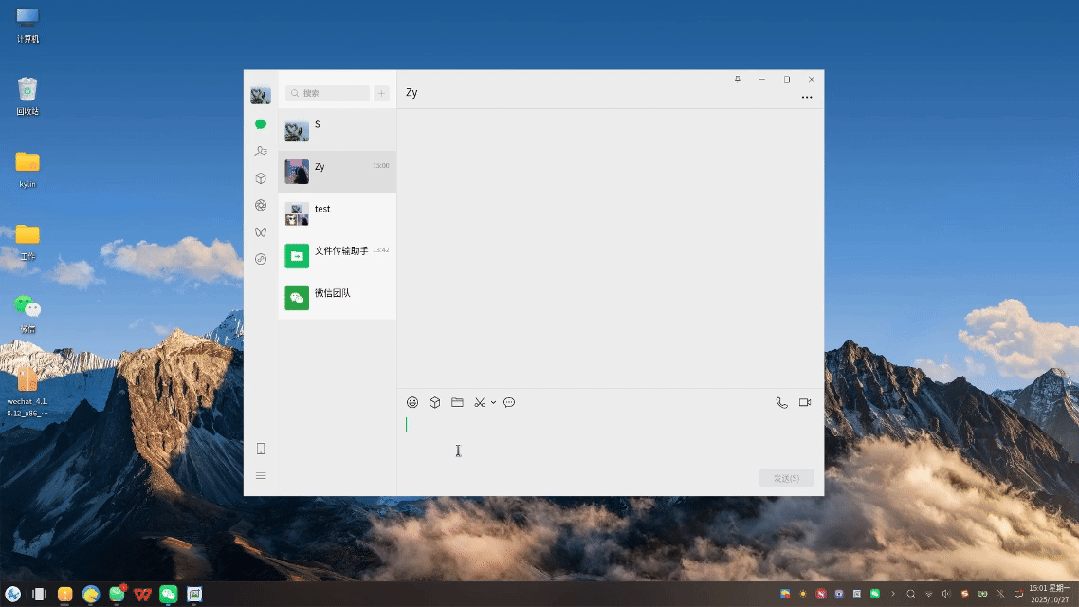Open the chat history bubble icon
This screenshot has height=607, width=1079.
point(509,402)
